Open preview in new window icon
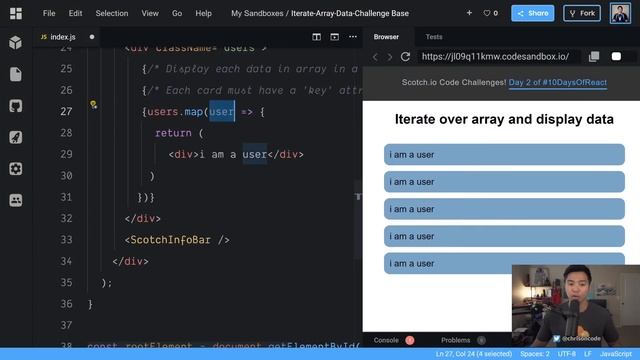640x360 pixels. [x=594, y=57]
